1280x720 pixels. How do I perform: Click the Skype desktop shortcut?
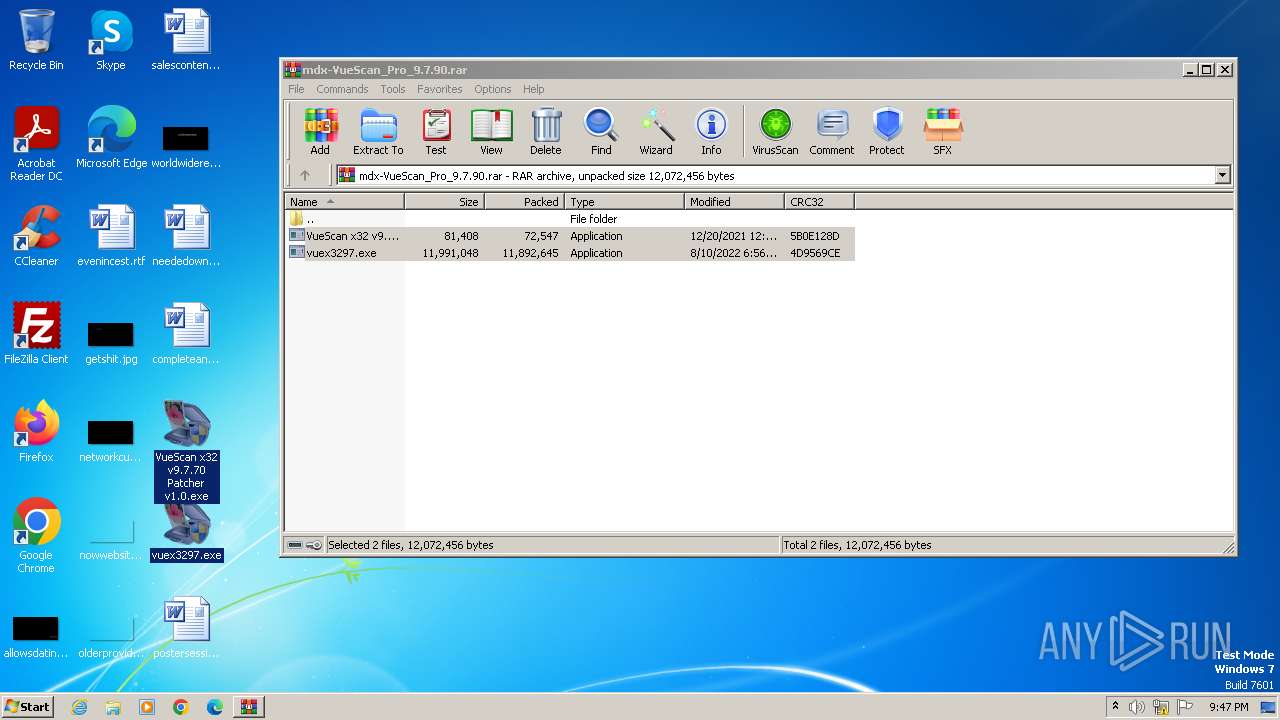[x=110, y=40]
